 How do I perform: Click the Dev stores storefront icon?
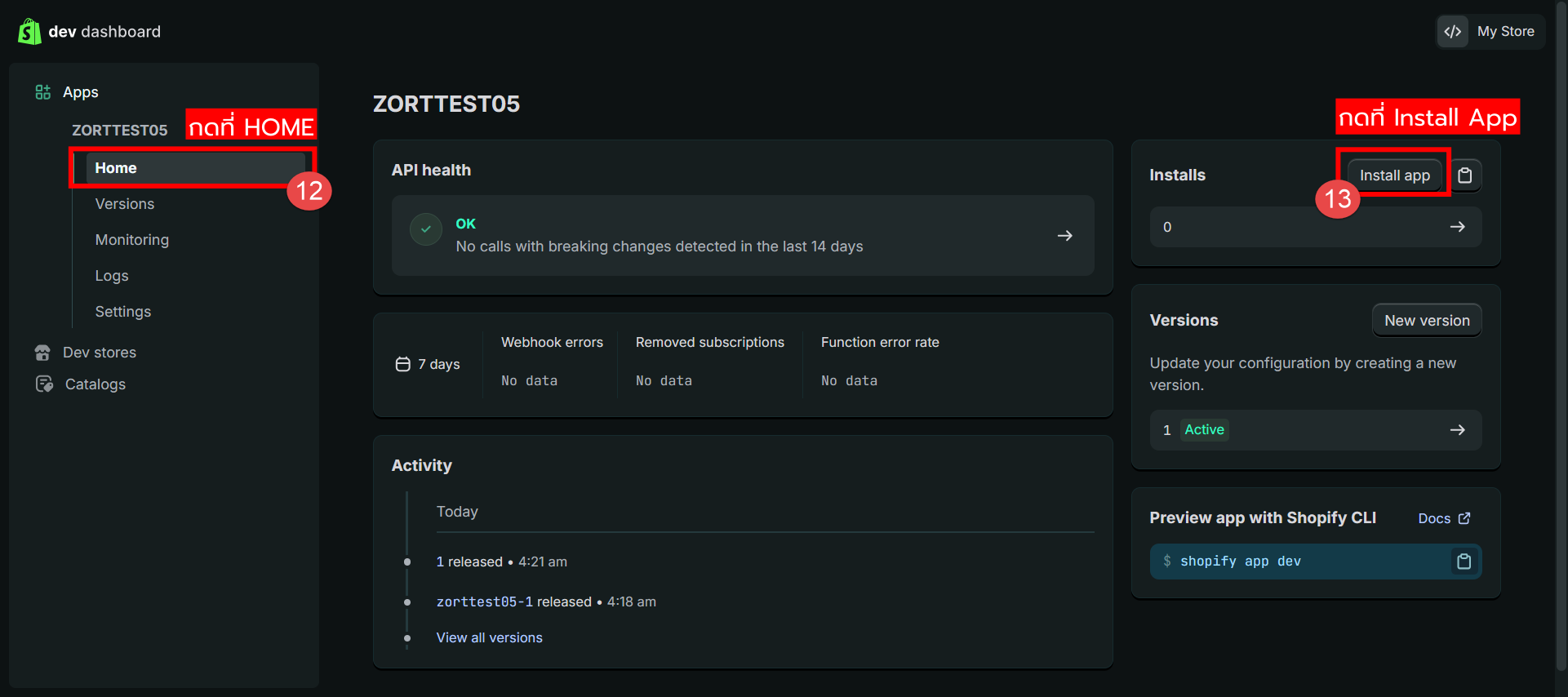(43, 353)
